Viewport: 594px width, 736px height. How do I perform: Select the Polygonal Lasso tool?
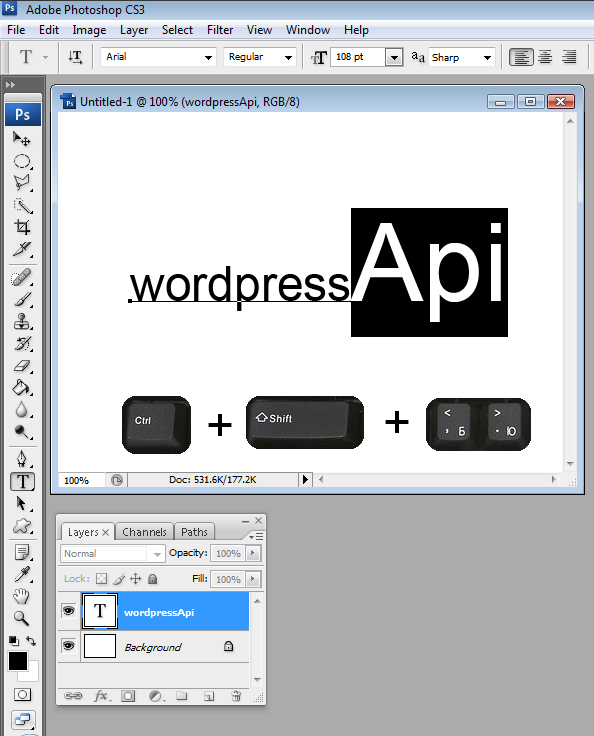[x=22, y=183]
